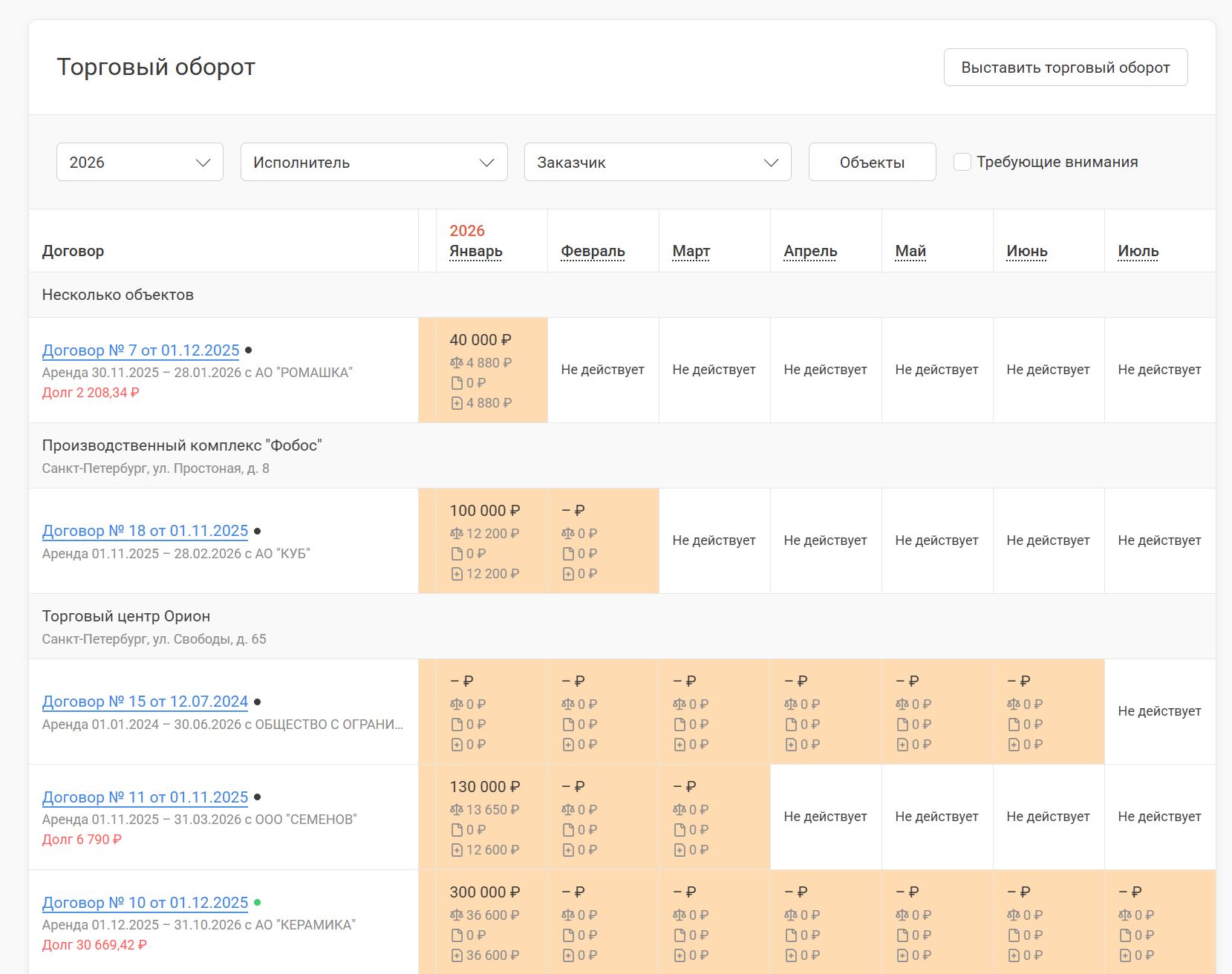Image resolution: width=1232 pixels, height=974 pixels.
Task: Click black status dot next to Договор № 7
Action: [249, 350]
